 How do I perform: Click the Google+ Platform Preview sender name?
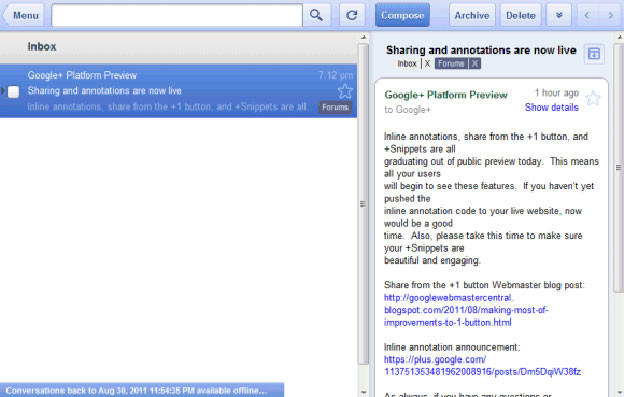tap(446, 95)
